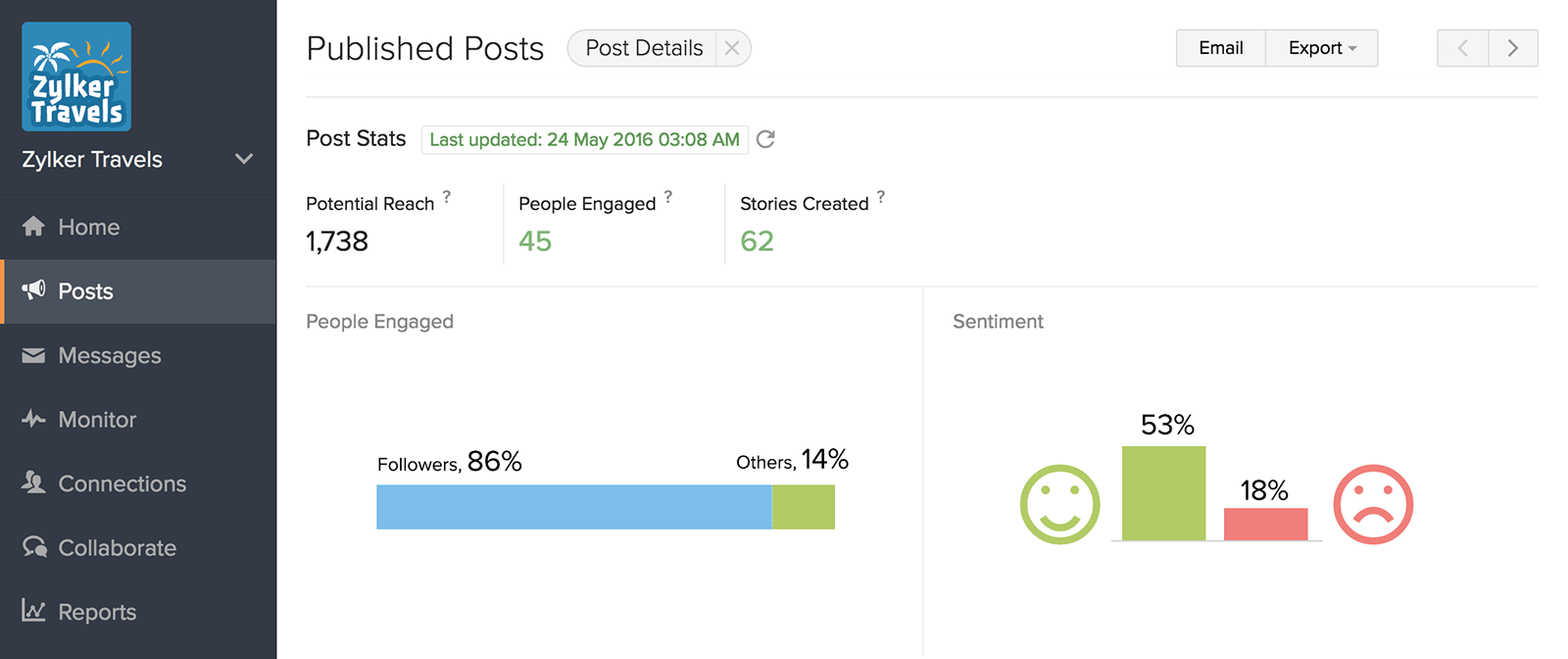1568x659 pixels.
Task: Click the Email button
Action: (x=1221, y=48)
